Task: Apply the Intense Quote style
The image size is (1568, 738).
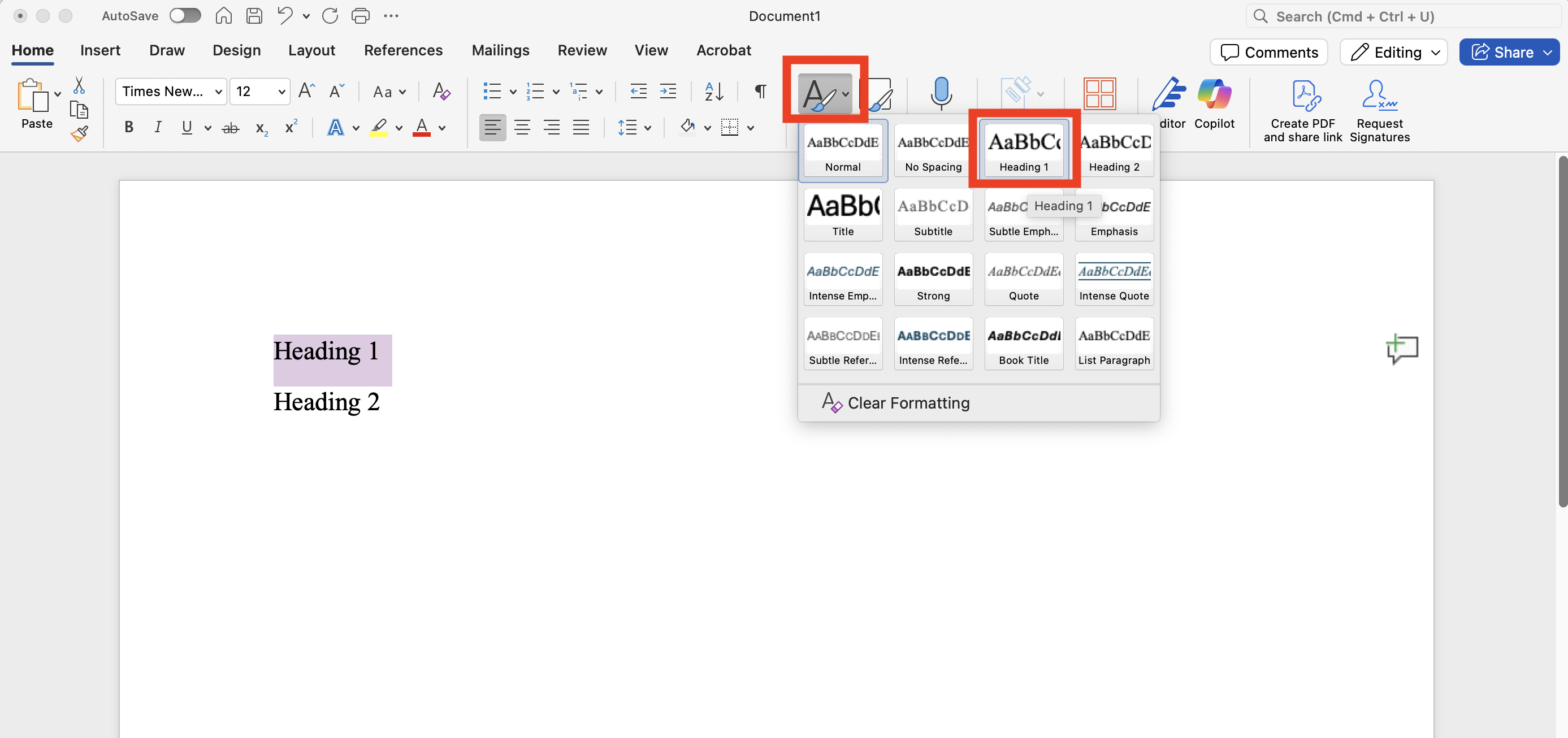Action: (1114, 279)
